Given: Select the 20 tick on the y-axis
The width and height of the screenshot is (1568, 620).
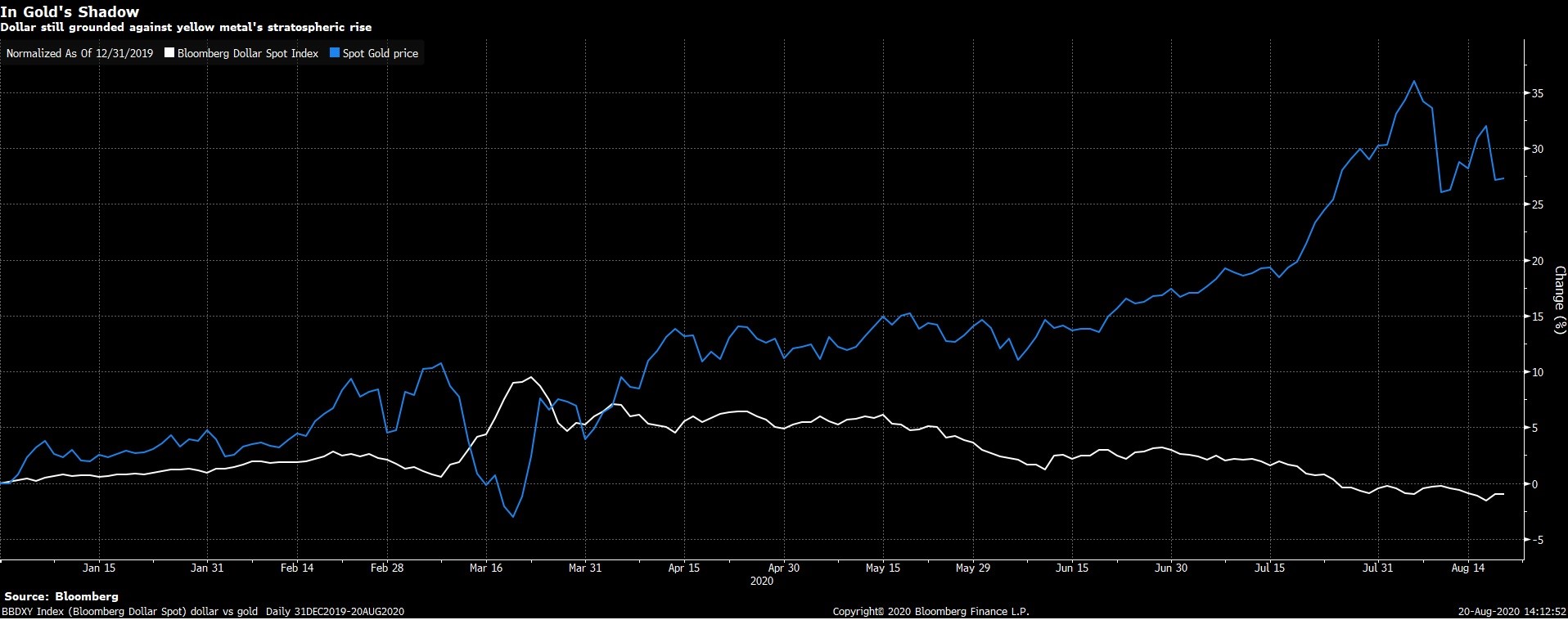Looking at the screenshot, I should point(1538,261).
